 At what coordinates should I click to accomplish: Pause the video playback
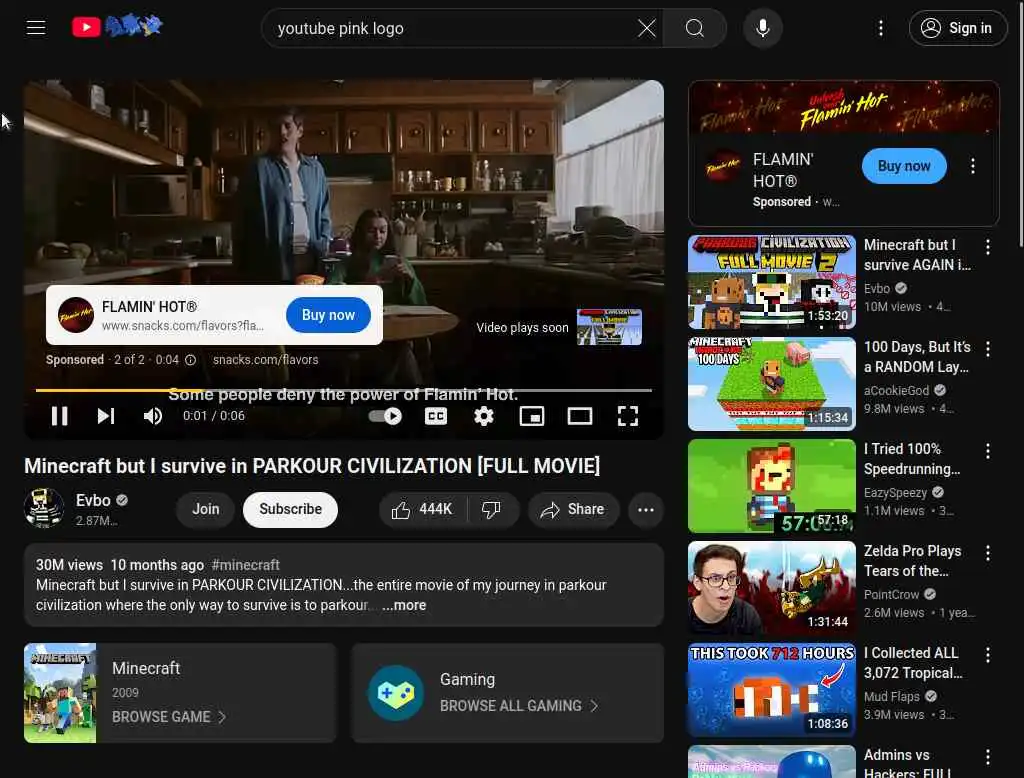click(x=59, y=416)
